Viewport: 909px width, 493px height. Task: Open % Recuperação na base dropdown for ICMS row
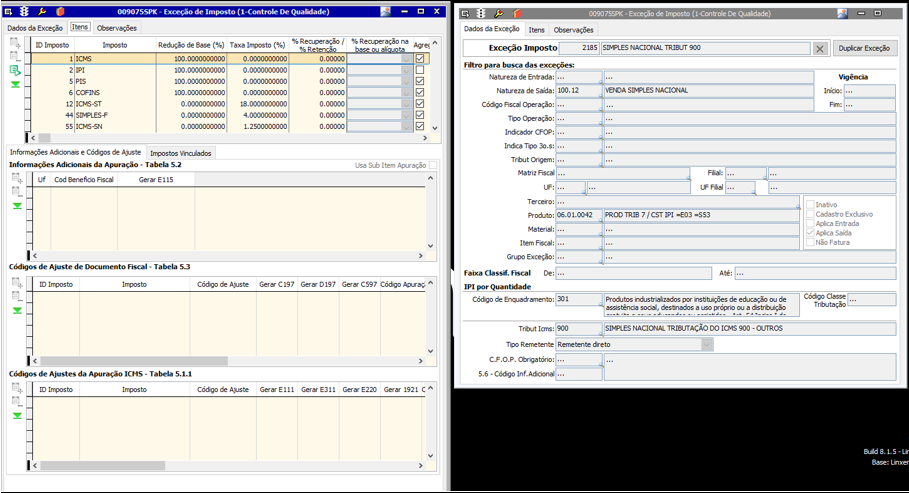click(x=405, y=59)
